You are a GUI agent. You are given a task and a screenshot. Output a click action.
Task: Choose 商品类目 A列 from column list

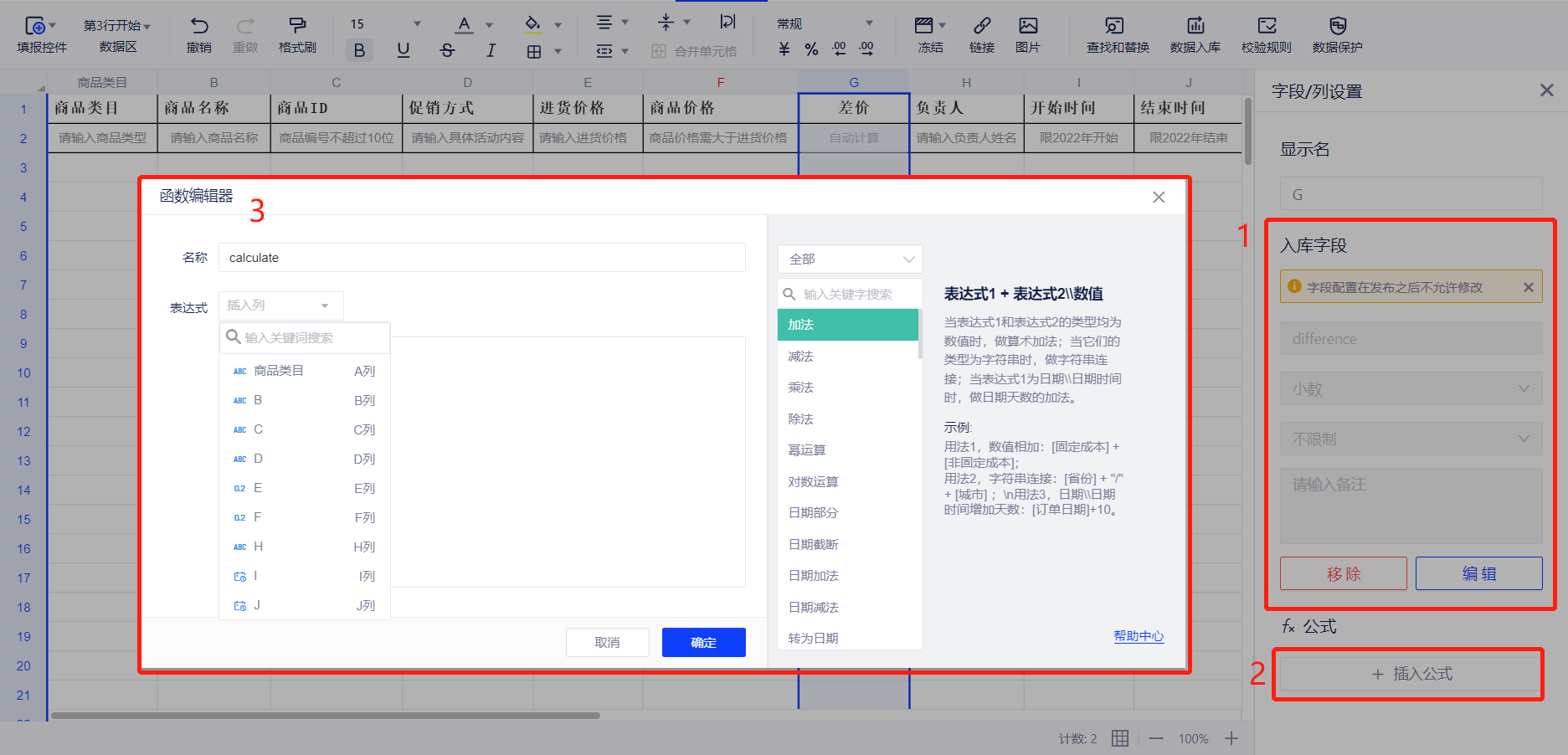point(304,371)
